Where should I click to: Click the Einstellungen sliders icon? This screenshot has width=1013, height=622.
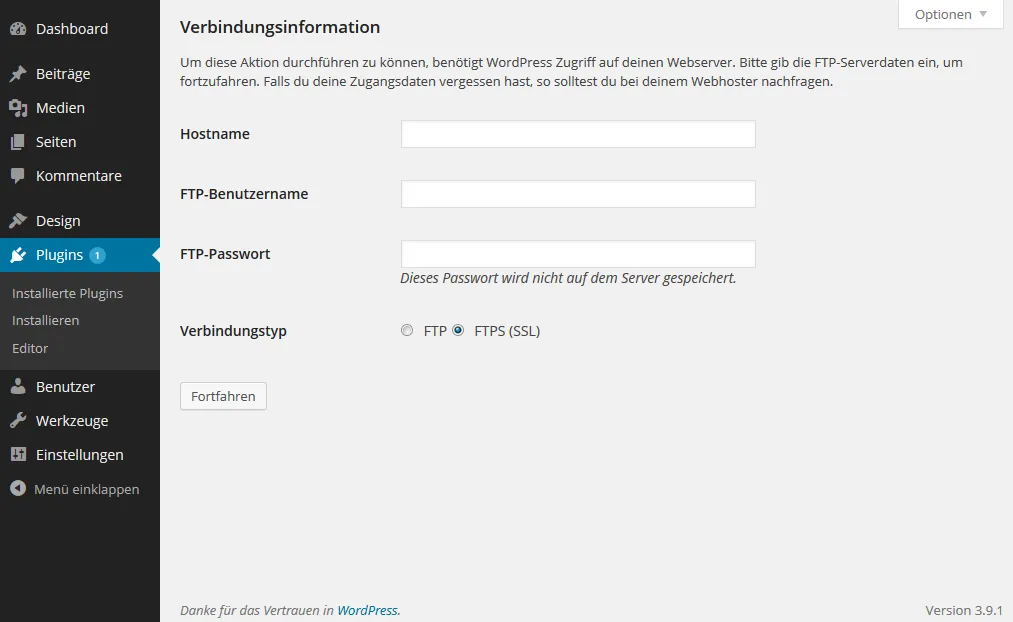pos(18,455)
